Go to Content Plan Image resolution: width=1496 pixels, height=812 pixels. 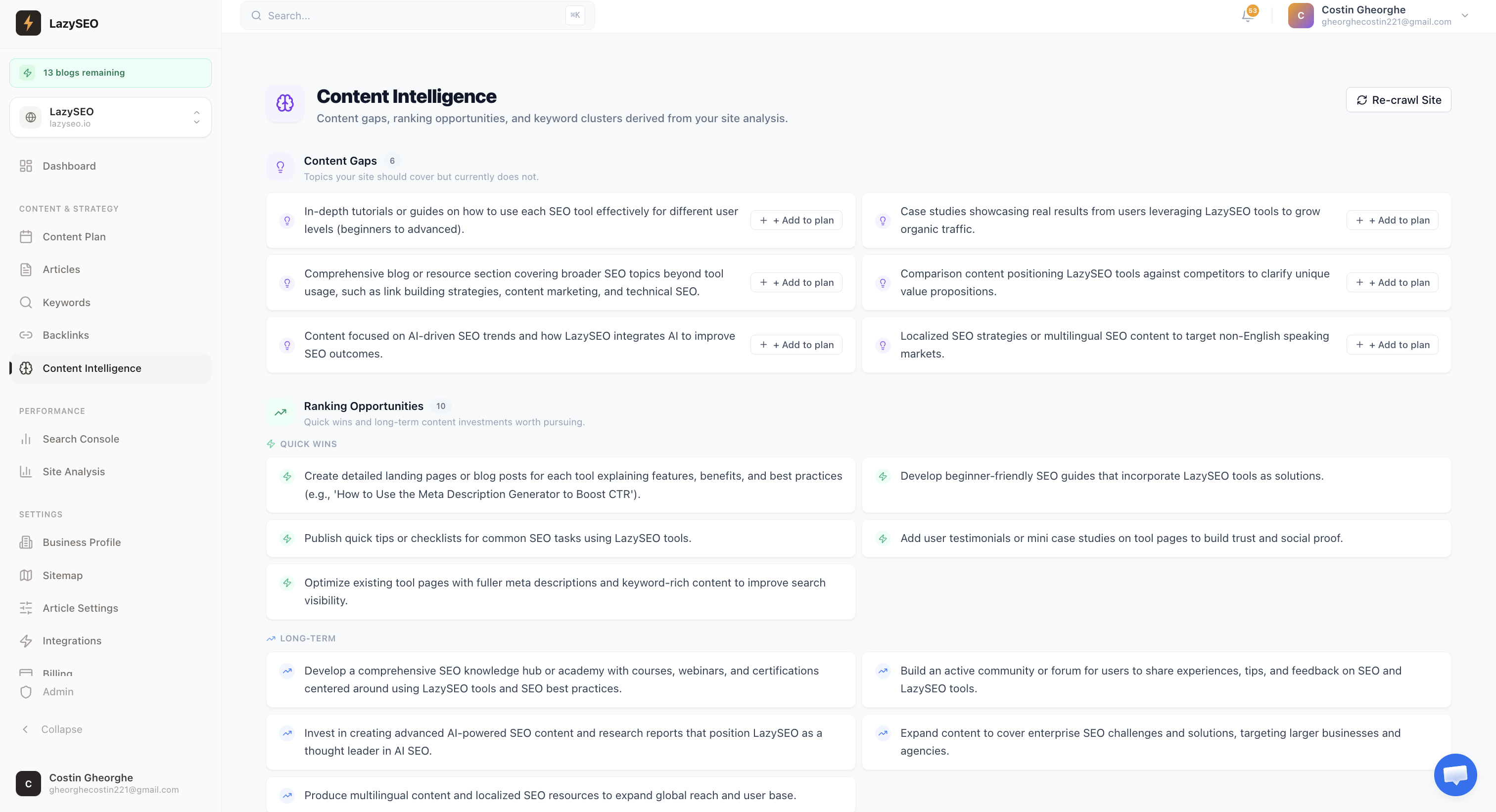coord(110,237)
